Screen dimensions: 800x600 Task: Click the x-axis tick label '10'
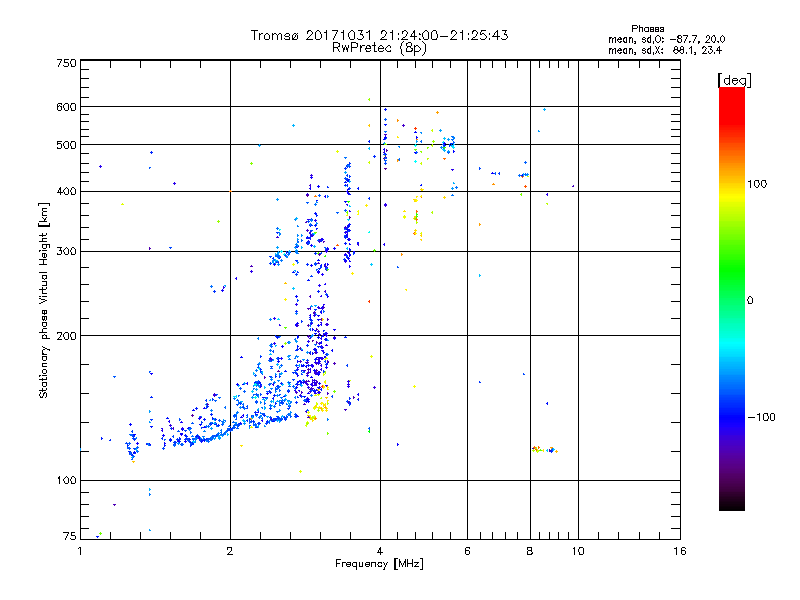(x=578, y=551)
